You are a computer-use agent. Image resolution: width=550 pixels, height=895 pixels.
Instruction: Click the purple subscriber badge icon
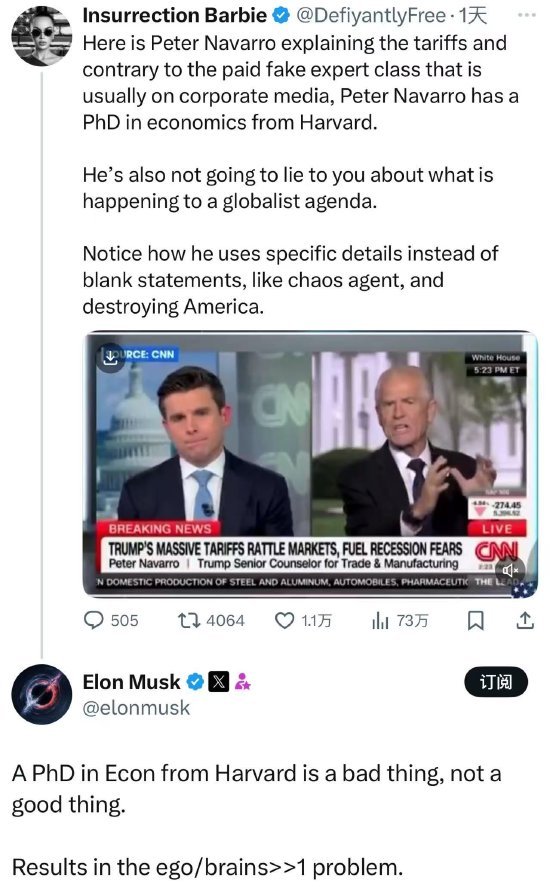[242, 682]
